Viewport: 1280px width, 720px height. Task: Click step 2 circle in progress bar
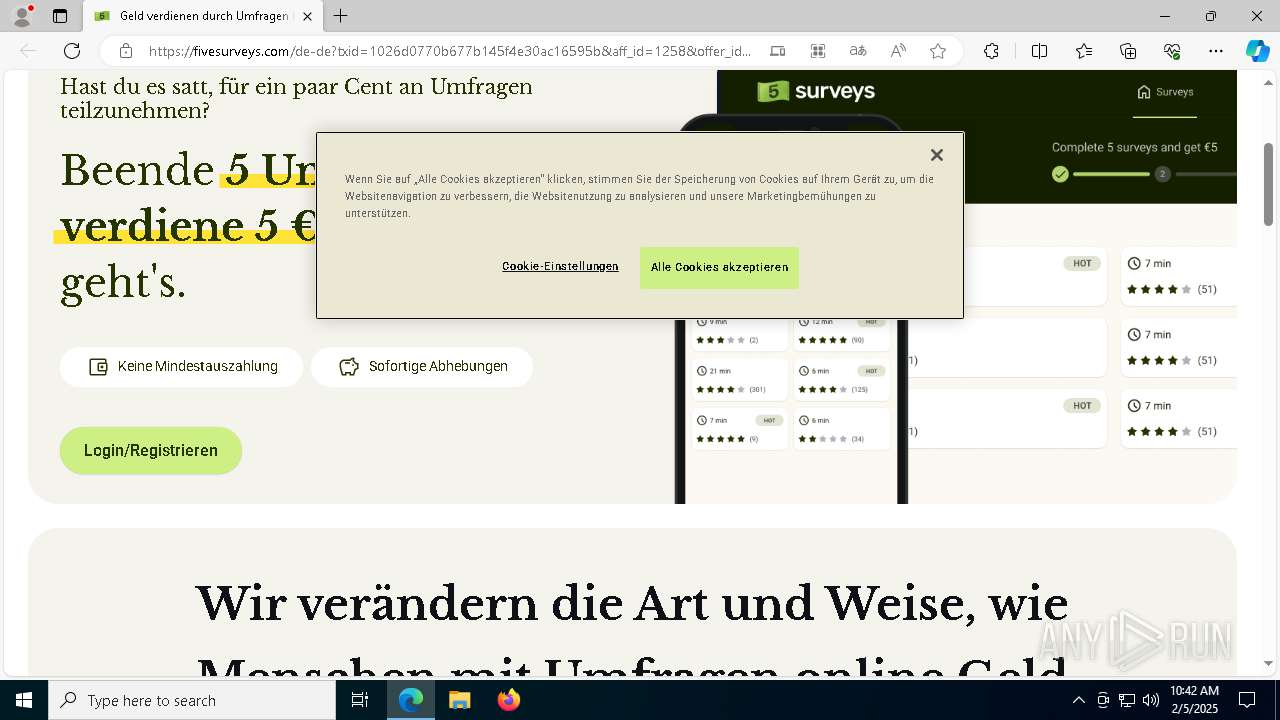point(1162,174)
